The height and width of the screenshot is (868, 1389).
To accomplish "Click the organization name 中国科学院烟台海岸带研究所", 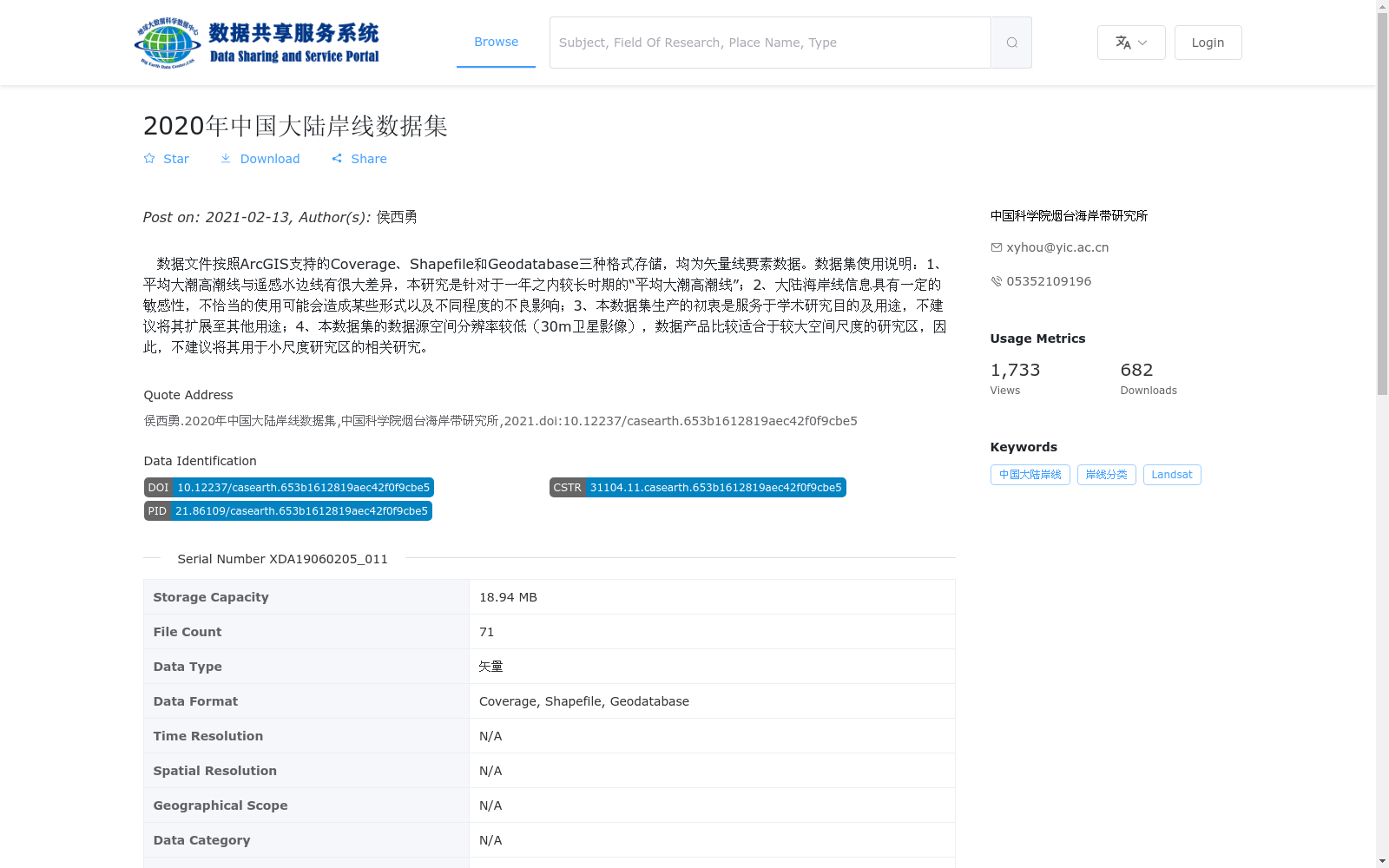I will coord(1069,216).
